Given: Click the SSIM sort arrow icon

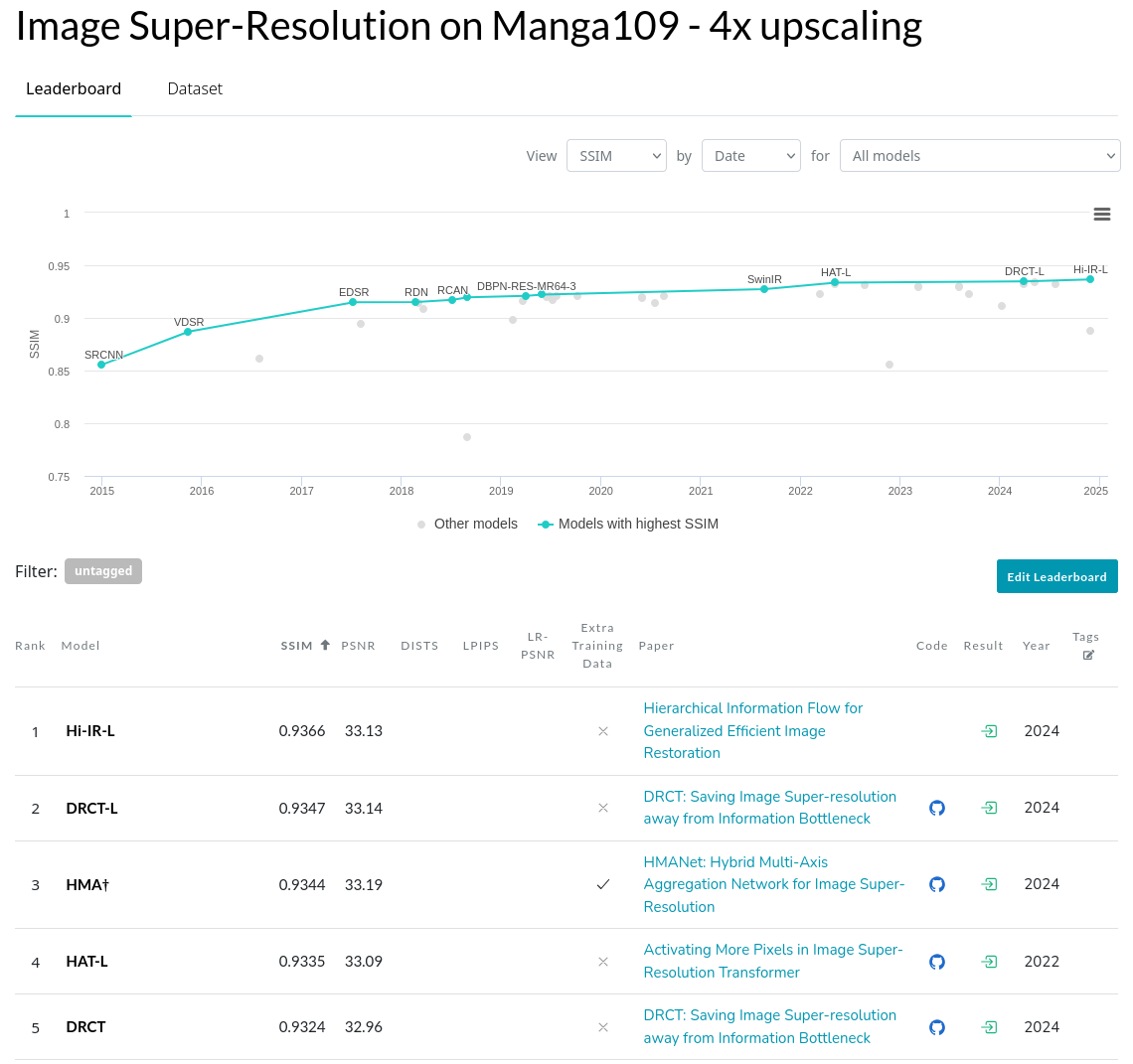Looking at the screenshot, I should (x=325, y=645).
